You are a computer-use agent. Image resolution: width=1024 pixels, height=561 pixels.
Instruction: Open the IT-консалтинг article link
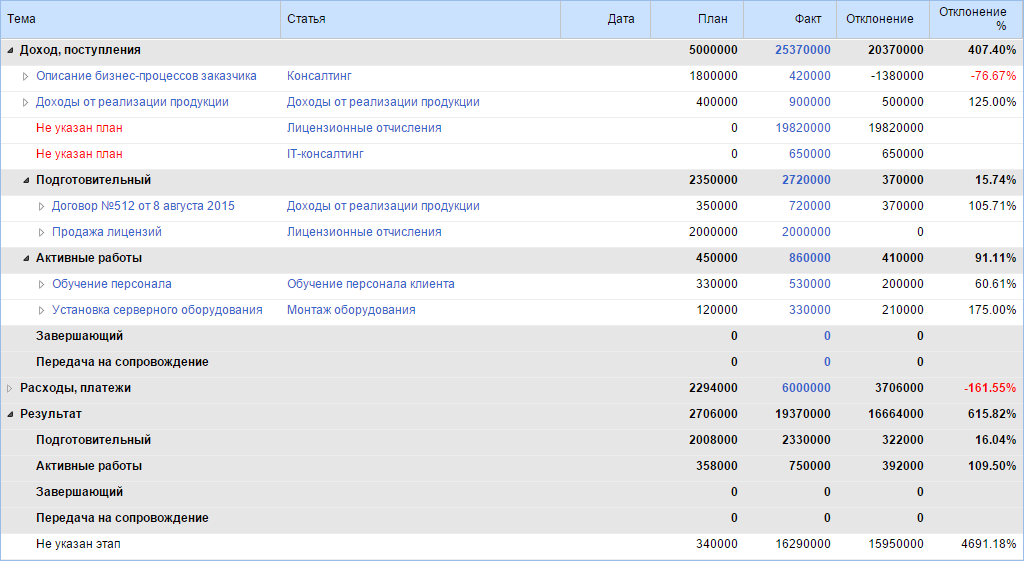(325, 154)
